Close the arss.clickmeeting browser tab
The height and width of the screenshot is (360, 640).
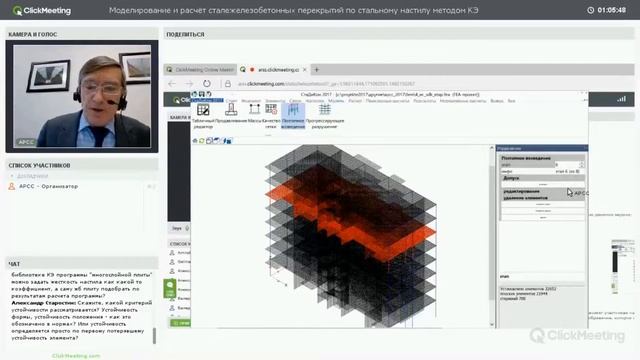304,70
